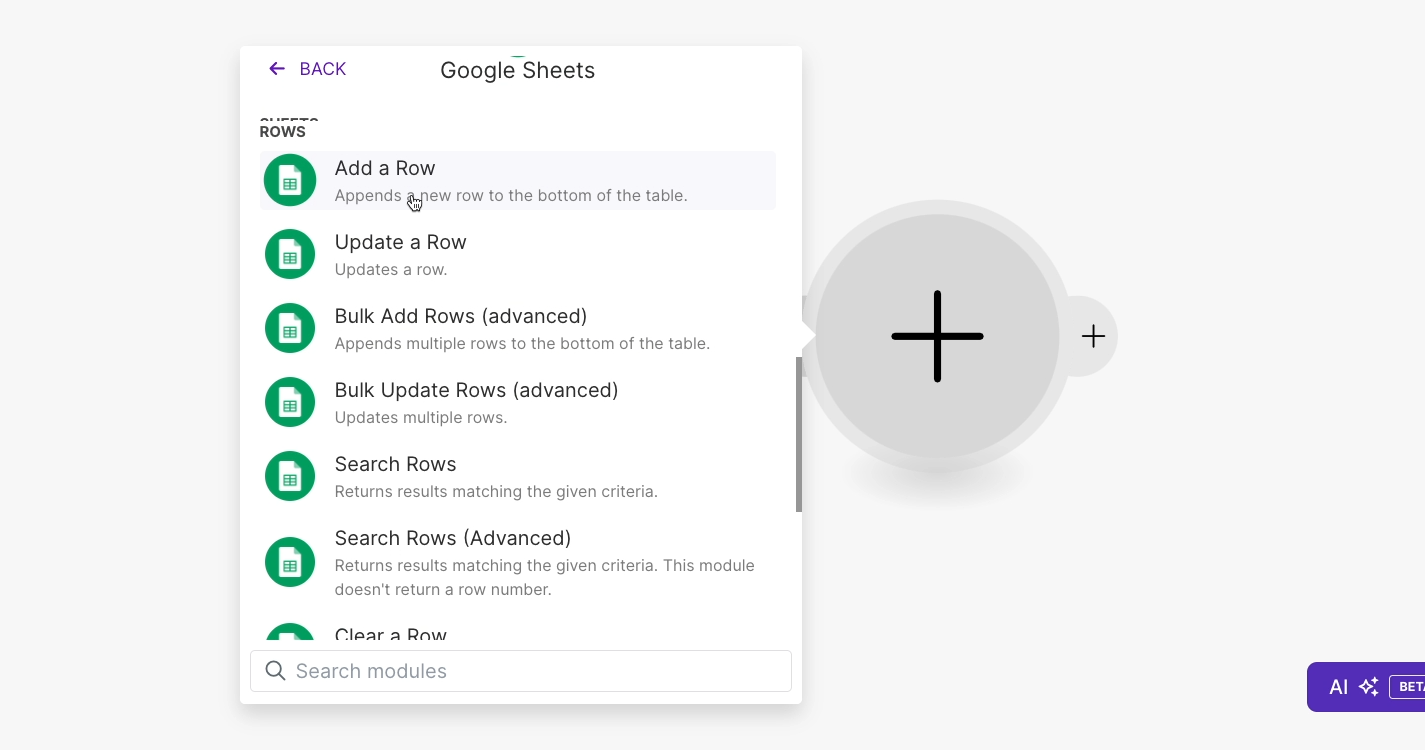
Task: Click the AI sparkle icon
Action: [1369, 687]
